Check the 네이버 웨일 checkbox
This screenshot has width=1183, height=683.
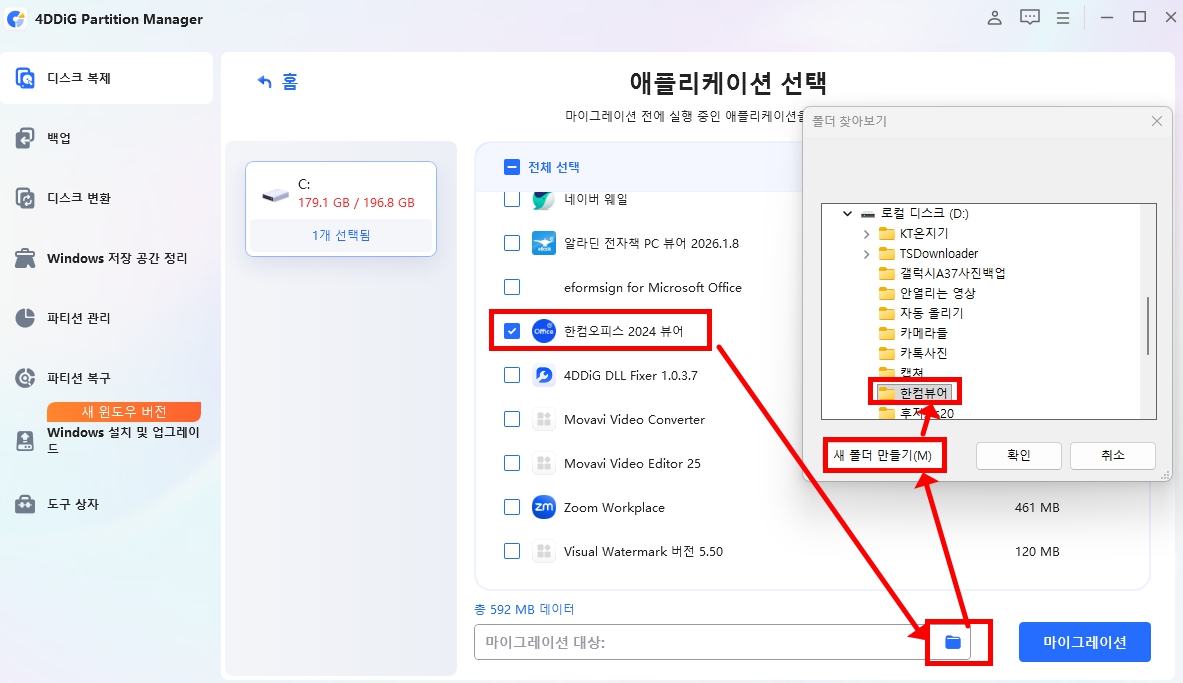click(x=512, y=199)
